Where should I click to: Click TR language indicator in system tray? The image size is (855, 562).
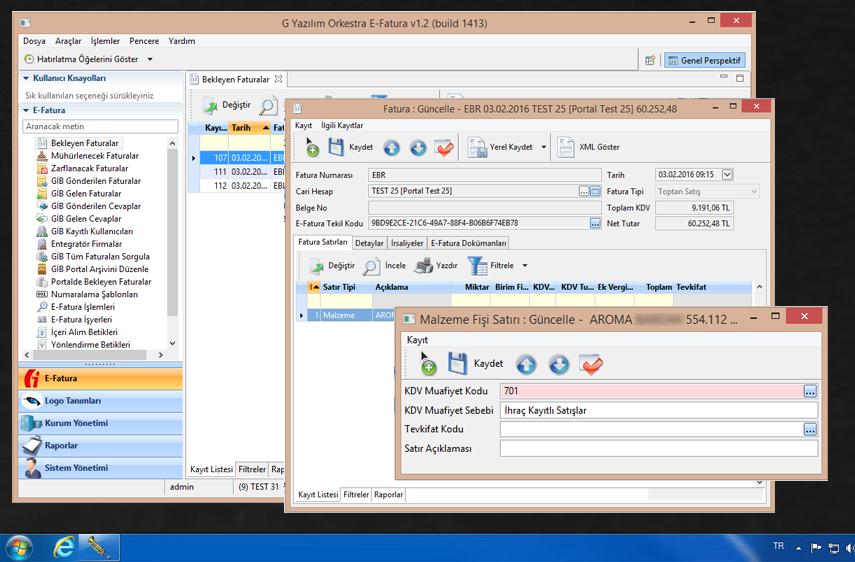(778, 546)
